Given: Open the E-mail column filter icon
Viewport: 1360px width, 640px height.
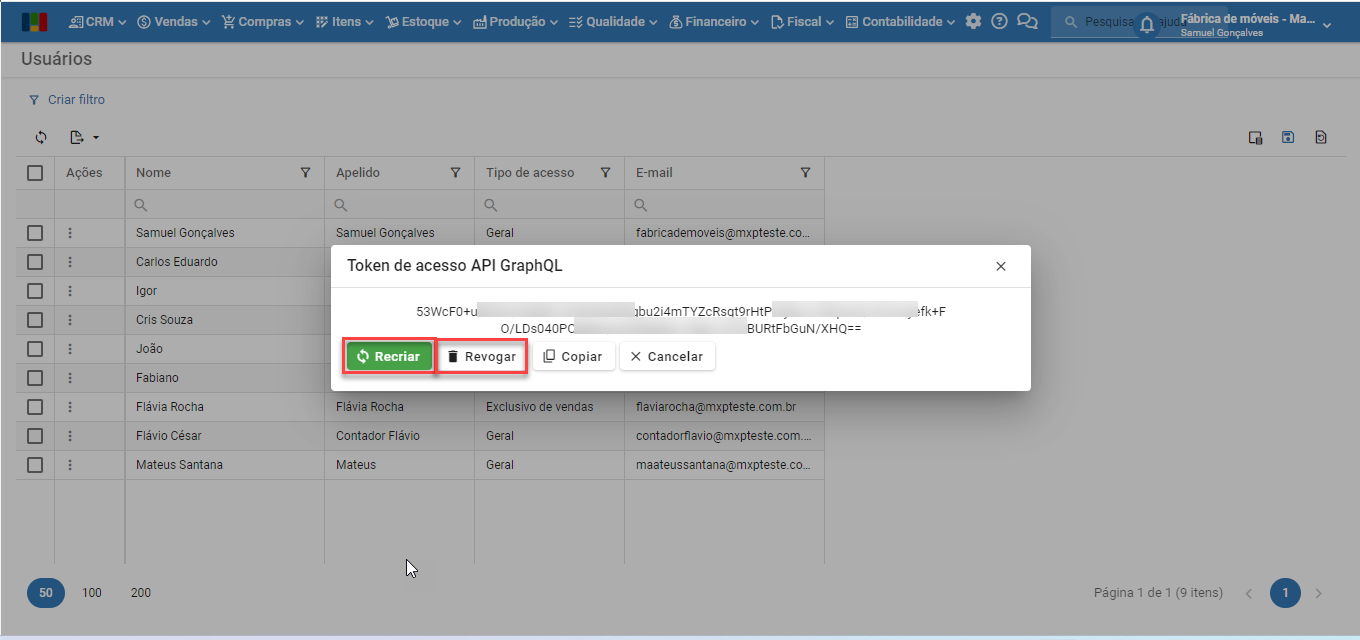Looking at the screenshot, I should tap(806, 173).
